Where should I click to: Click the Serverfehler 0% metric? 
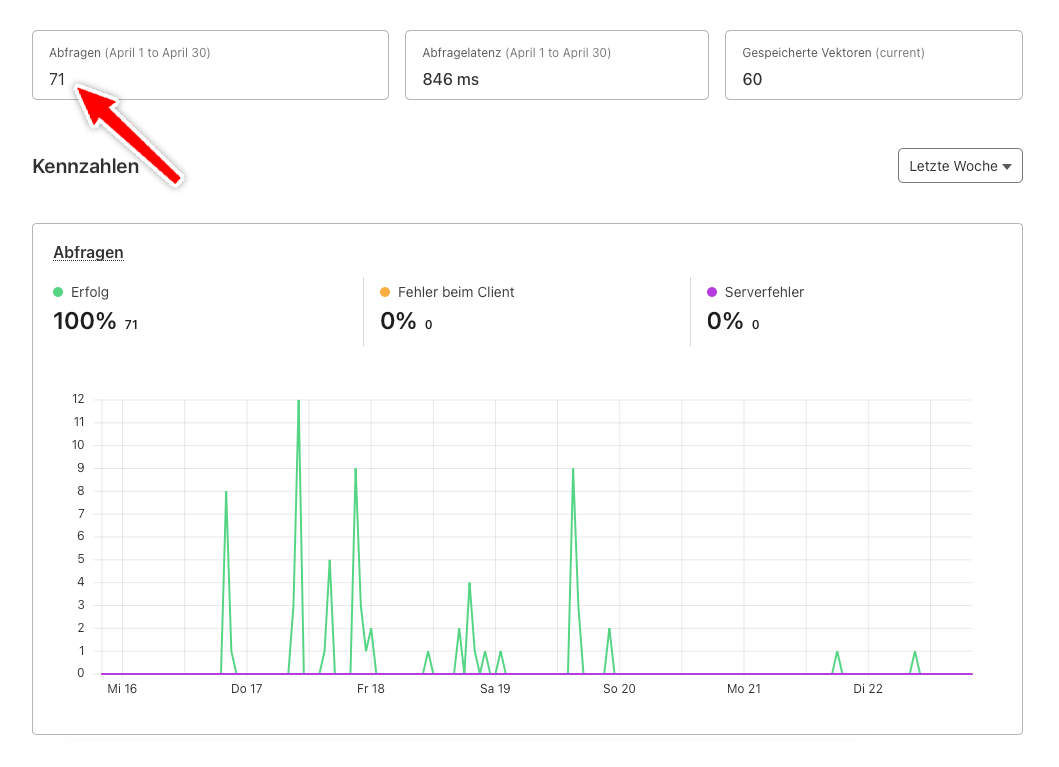(725, 321)
